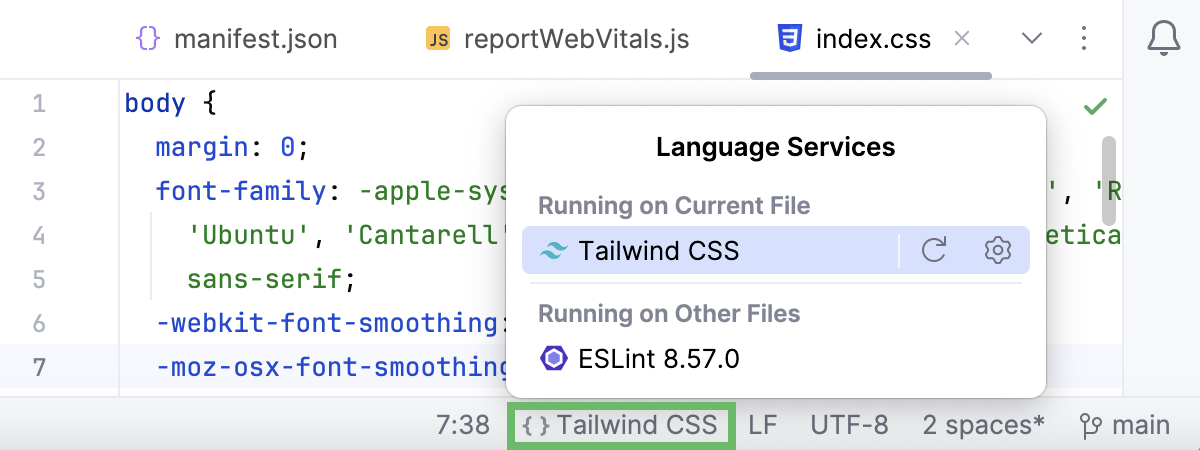
Task: Click the 'Running on Current File' heading
Action: point(674,205)
